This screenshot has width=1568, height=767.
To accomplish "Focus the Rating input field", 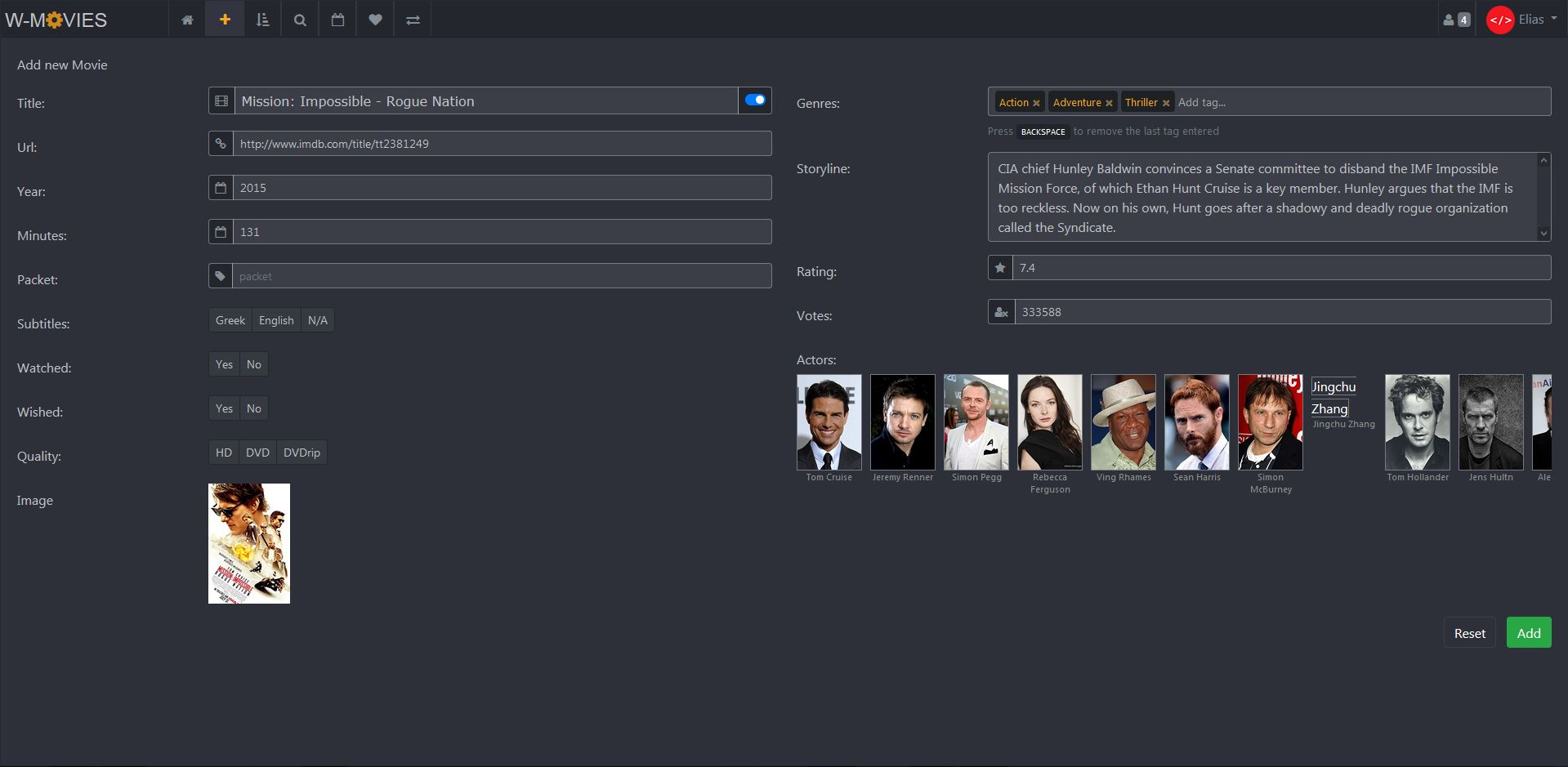I will 1282,268.
